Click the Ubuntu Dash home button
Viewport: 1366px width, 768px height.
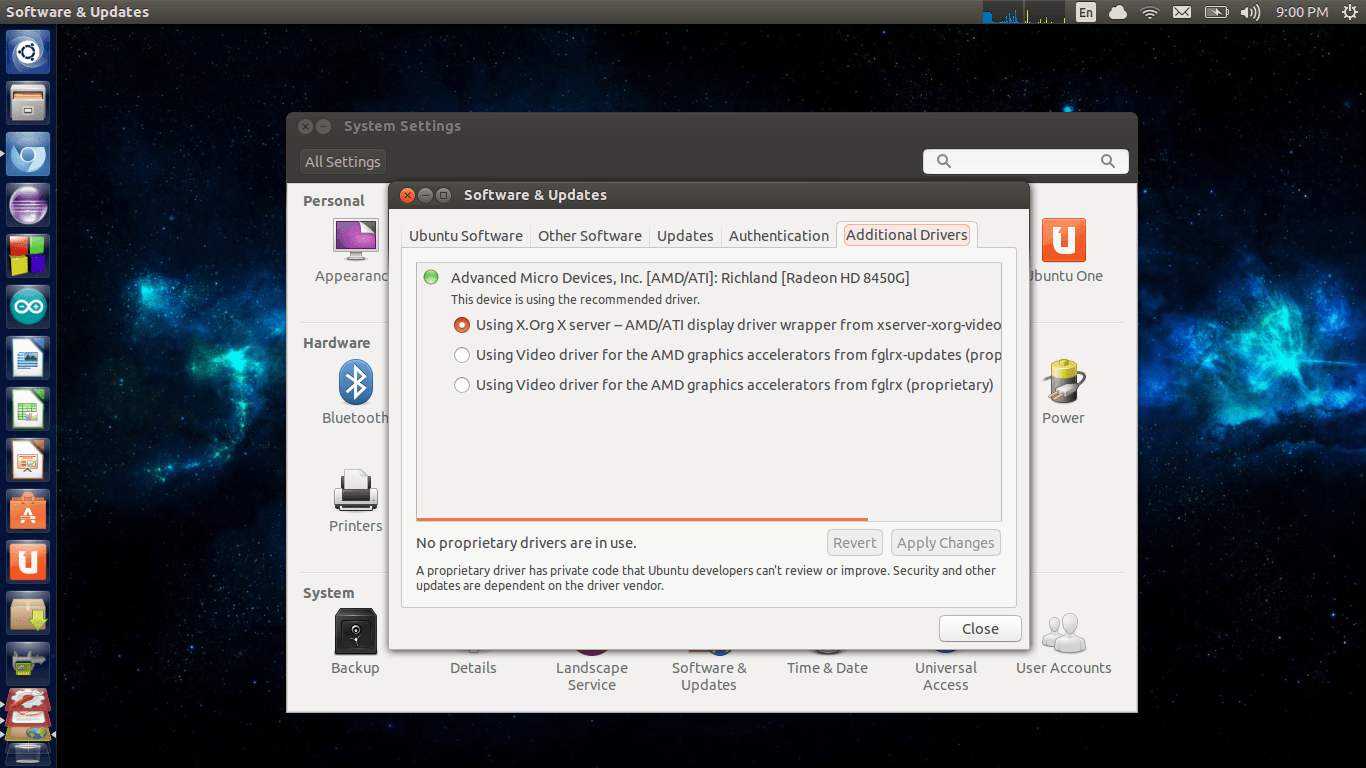pyautogui.click(x=28, y=51)
